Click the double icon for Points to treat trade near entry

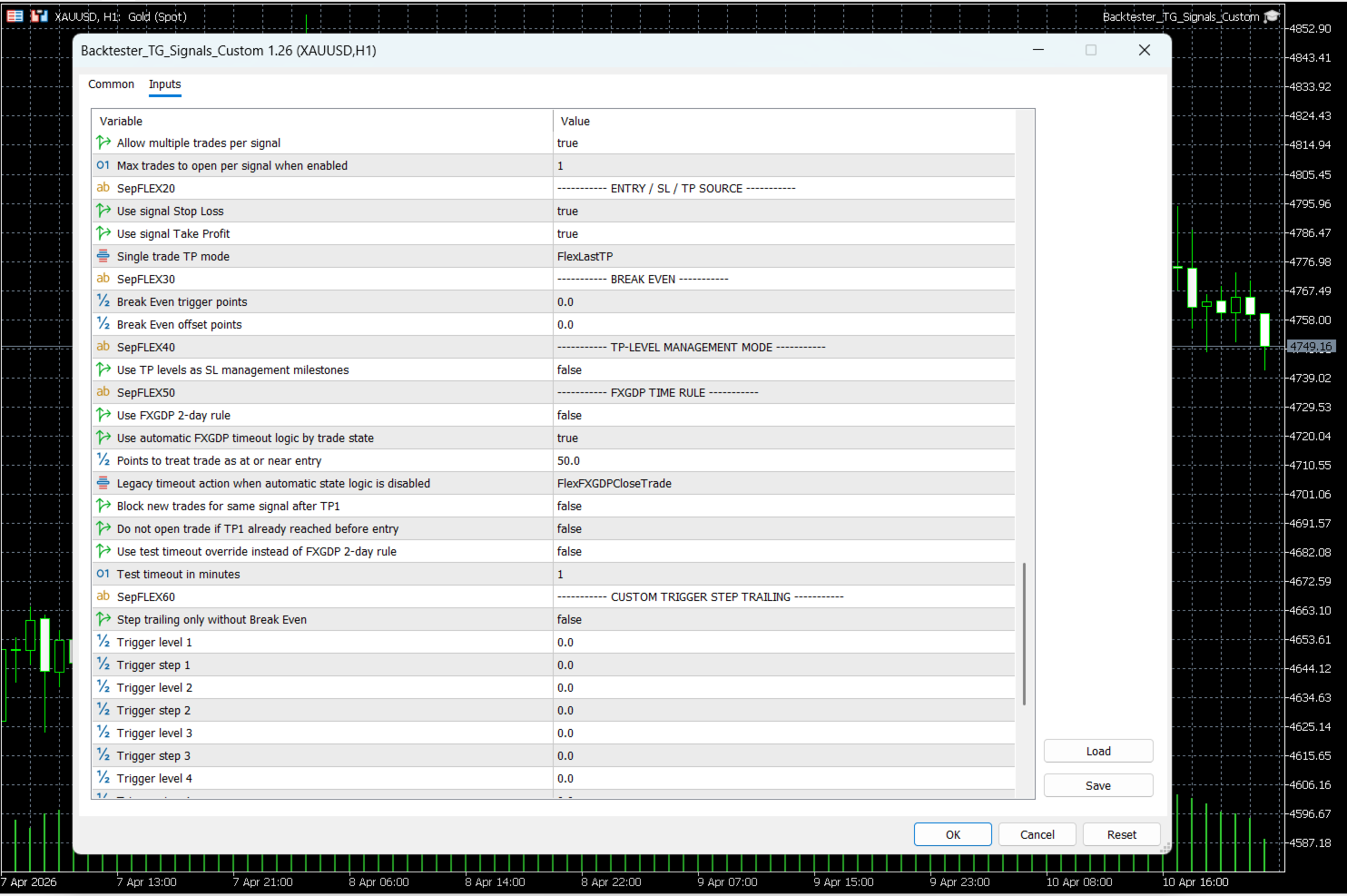pyautogui.click(x=103, y=460)
